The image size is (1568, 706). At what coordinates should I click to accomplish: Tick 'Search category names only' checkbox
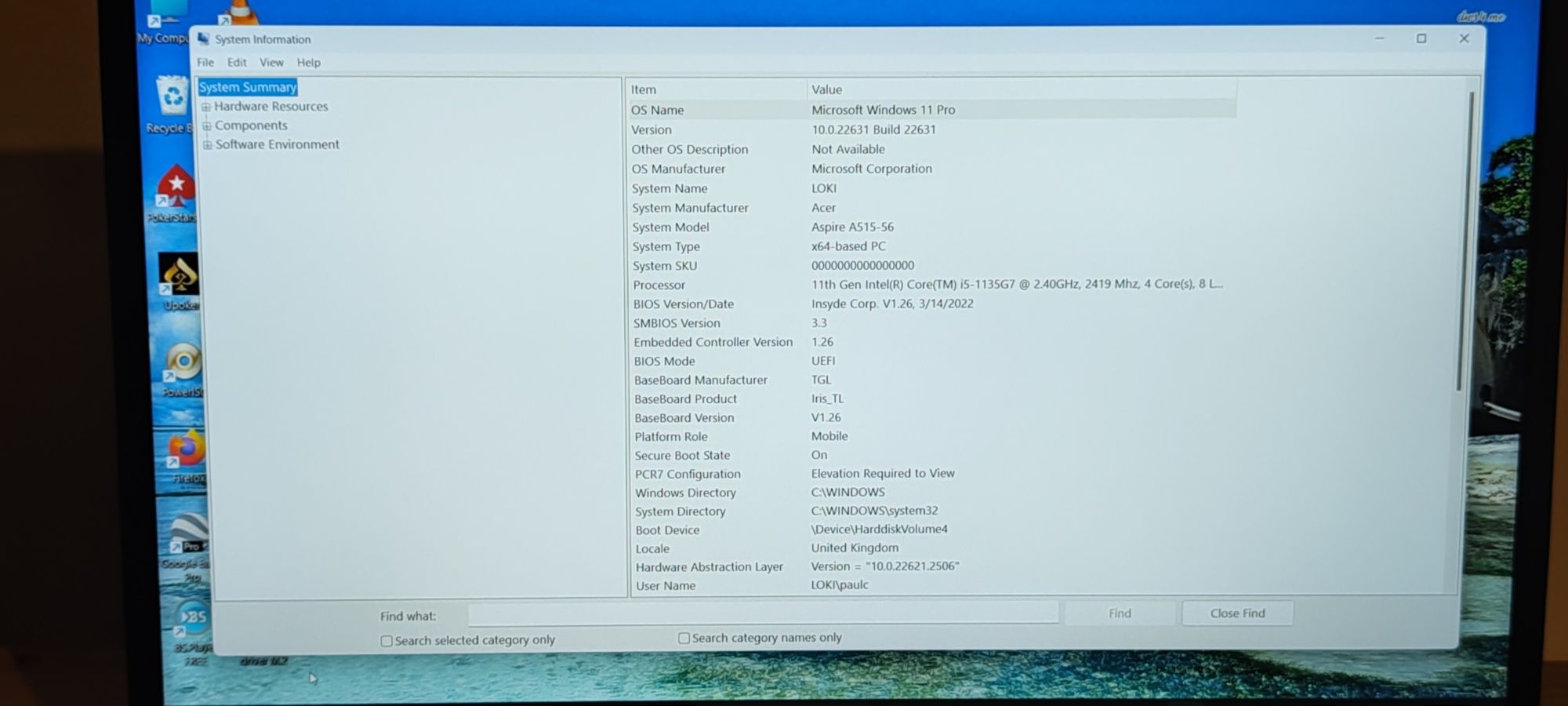pos(684,638)
